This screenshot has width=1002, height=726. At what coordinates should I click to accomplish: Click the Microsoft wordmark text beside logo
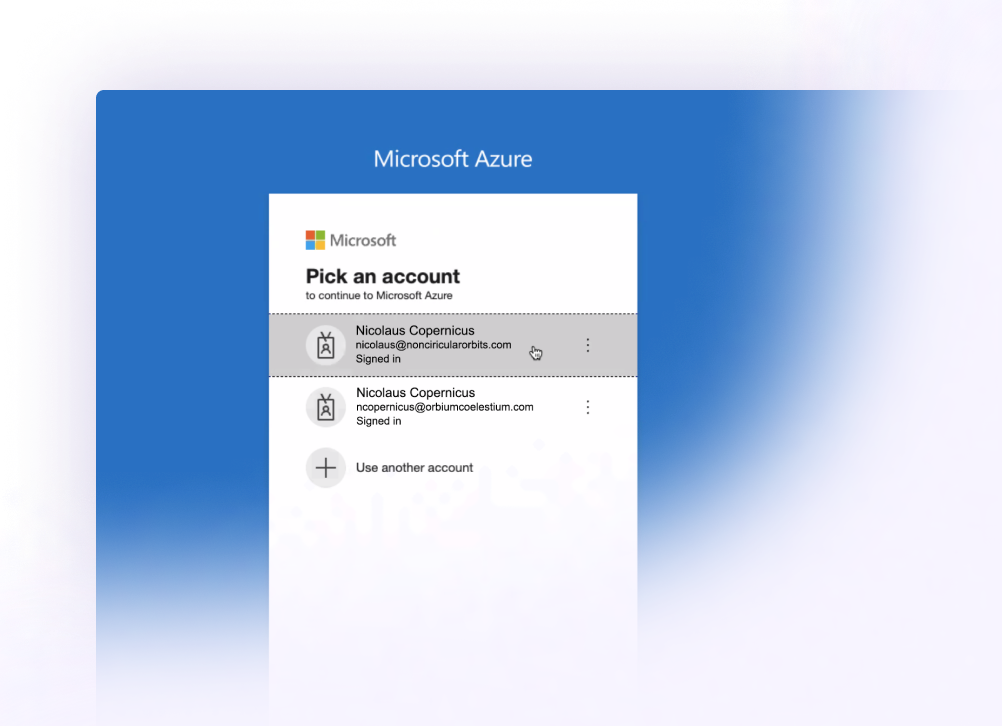[x=363, y=240]
